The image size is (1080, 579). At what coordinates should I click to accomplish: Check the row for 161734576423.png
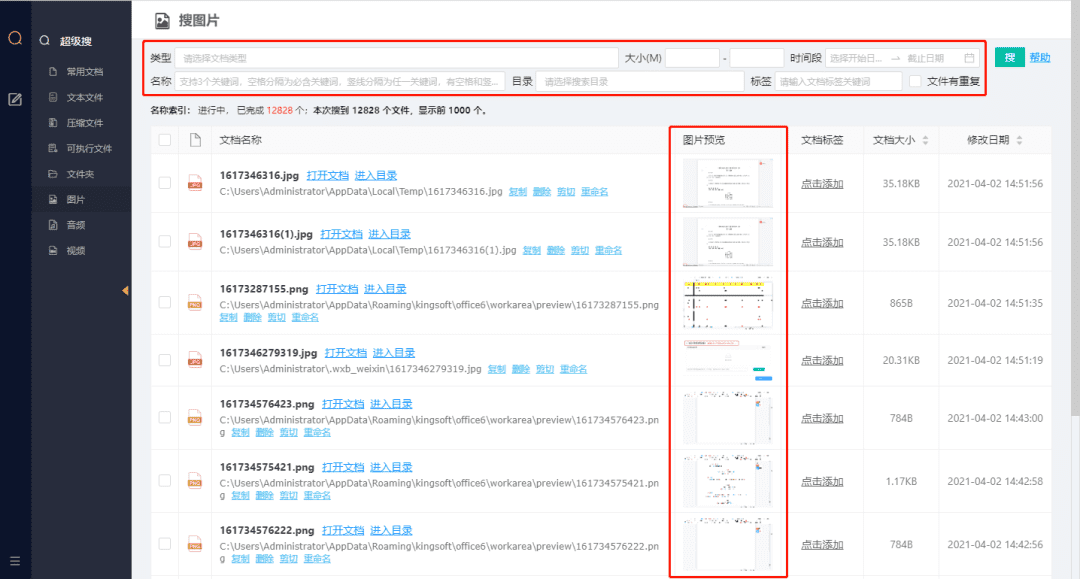coord(165,417)
